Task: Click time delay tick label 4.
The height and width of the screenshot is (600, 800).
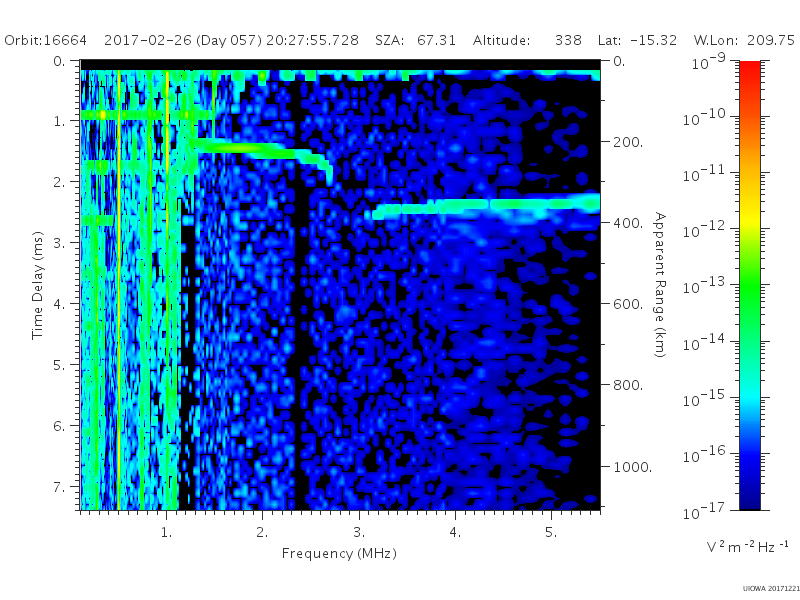Action: tap(60, 305)
